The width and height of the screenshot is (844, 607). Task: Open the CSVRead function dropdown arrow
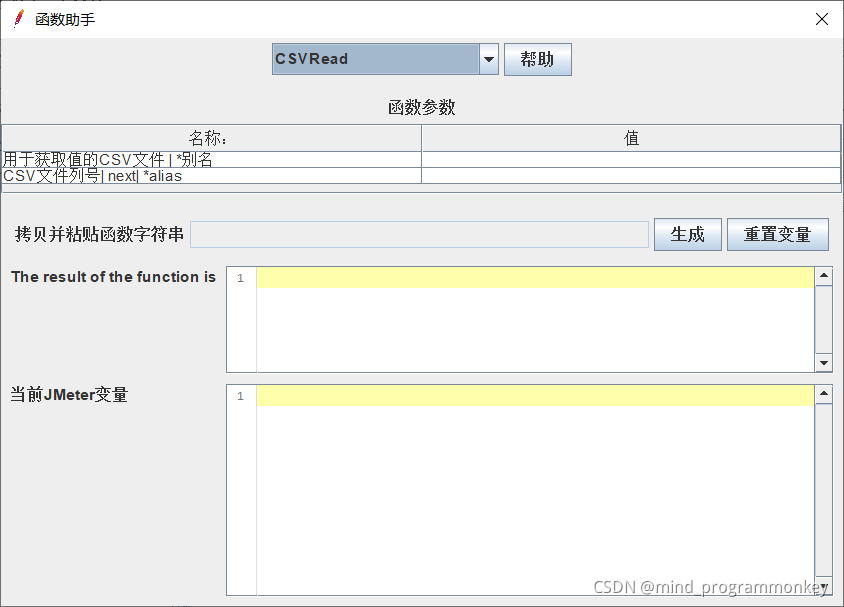click(489, 59)
